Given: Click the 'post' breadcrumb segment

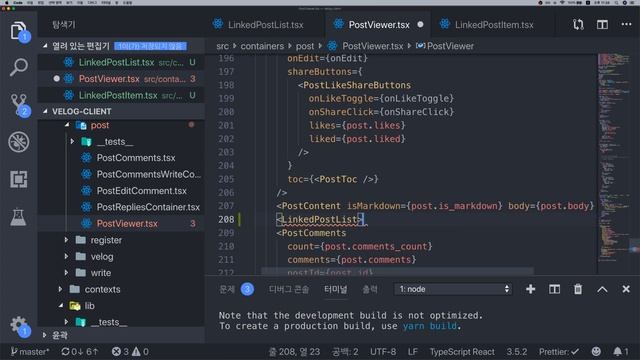Looking at the screenshot, I should [x=305, y=46].
